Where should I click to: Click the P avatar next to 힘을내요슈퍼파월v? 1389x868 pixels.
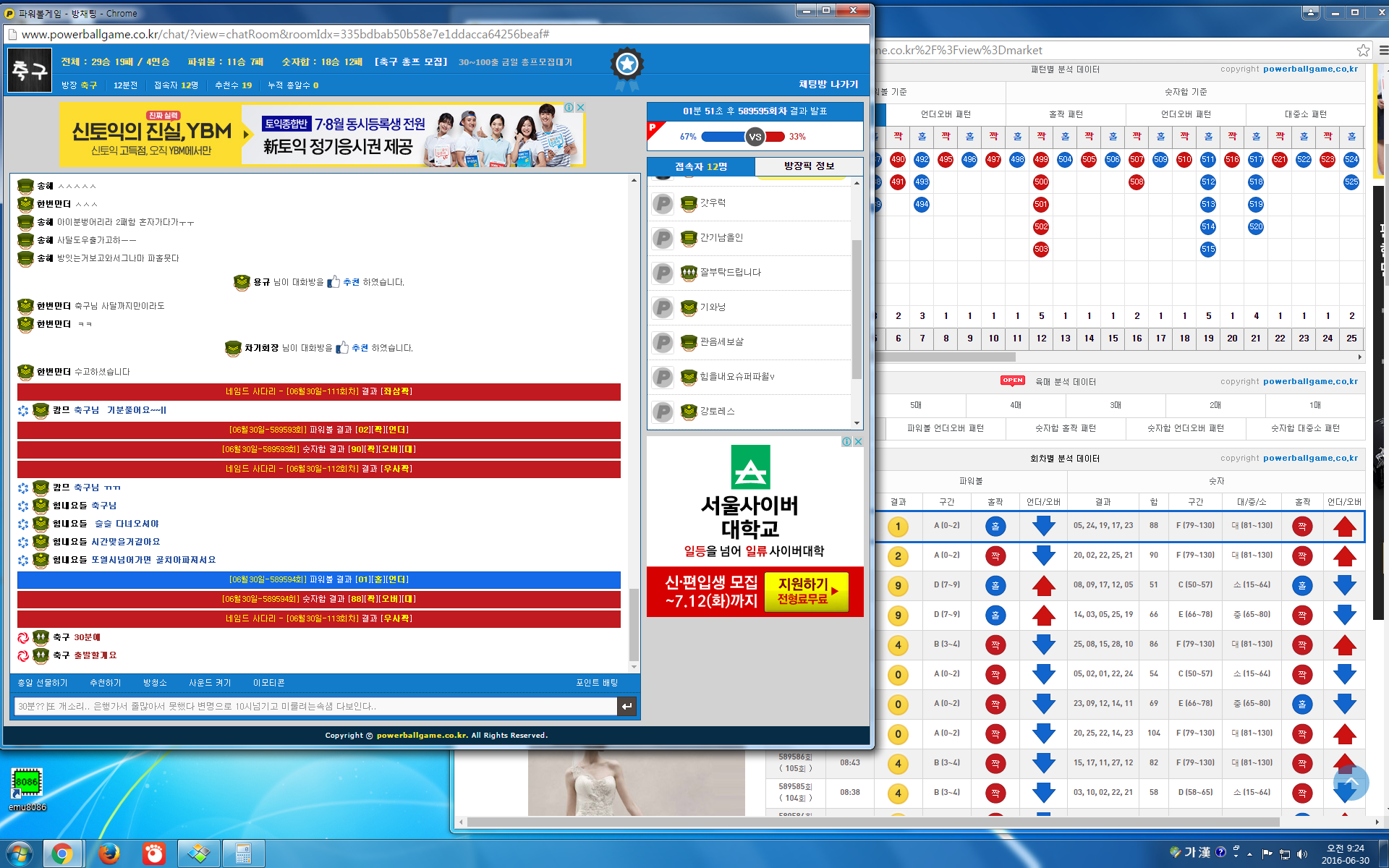tap(663, 377)
